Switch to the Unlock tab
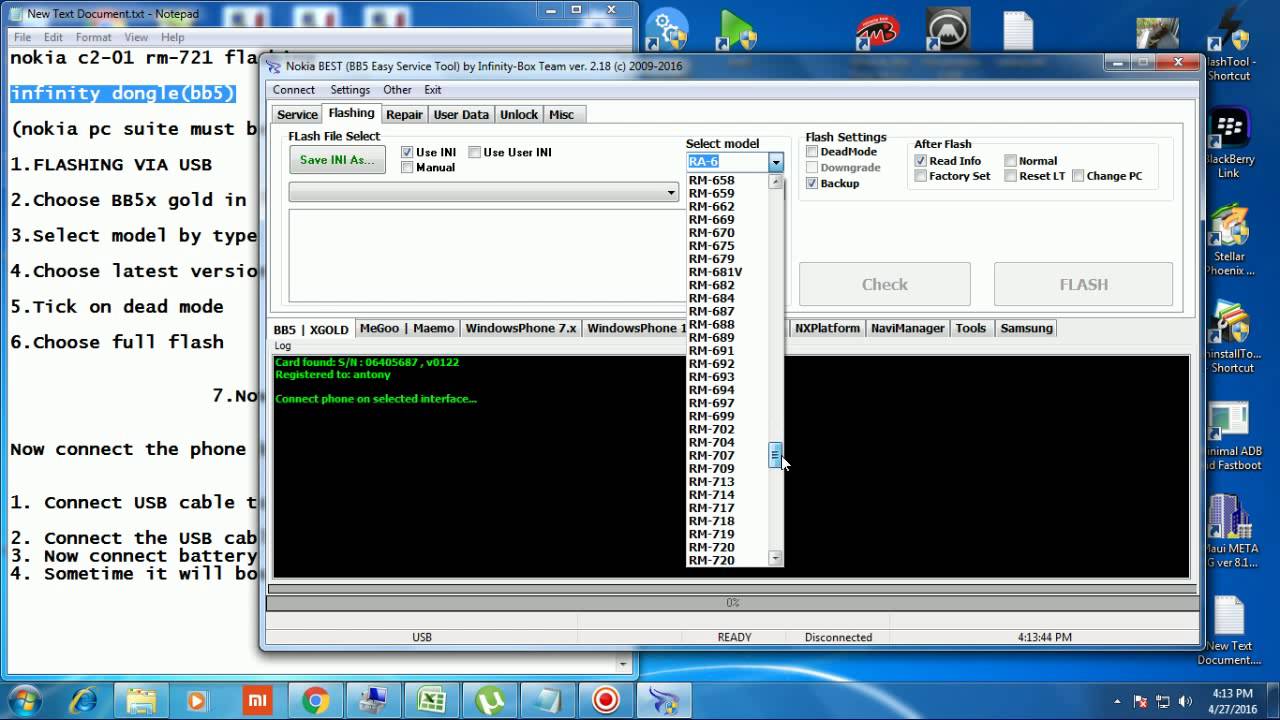The height and width of the screenshot is (720, 1280). (x=519, y=114)
